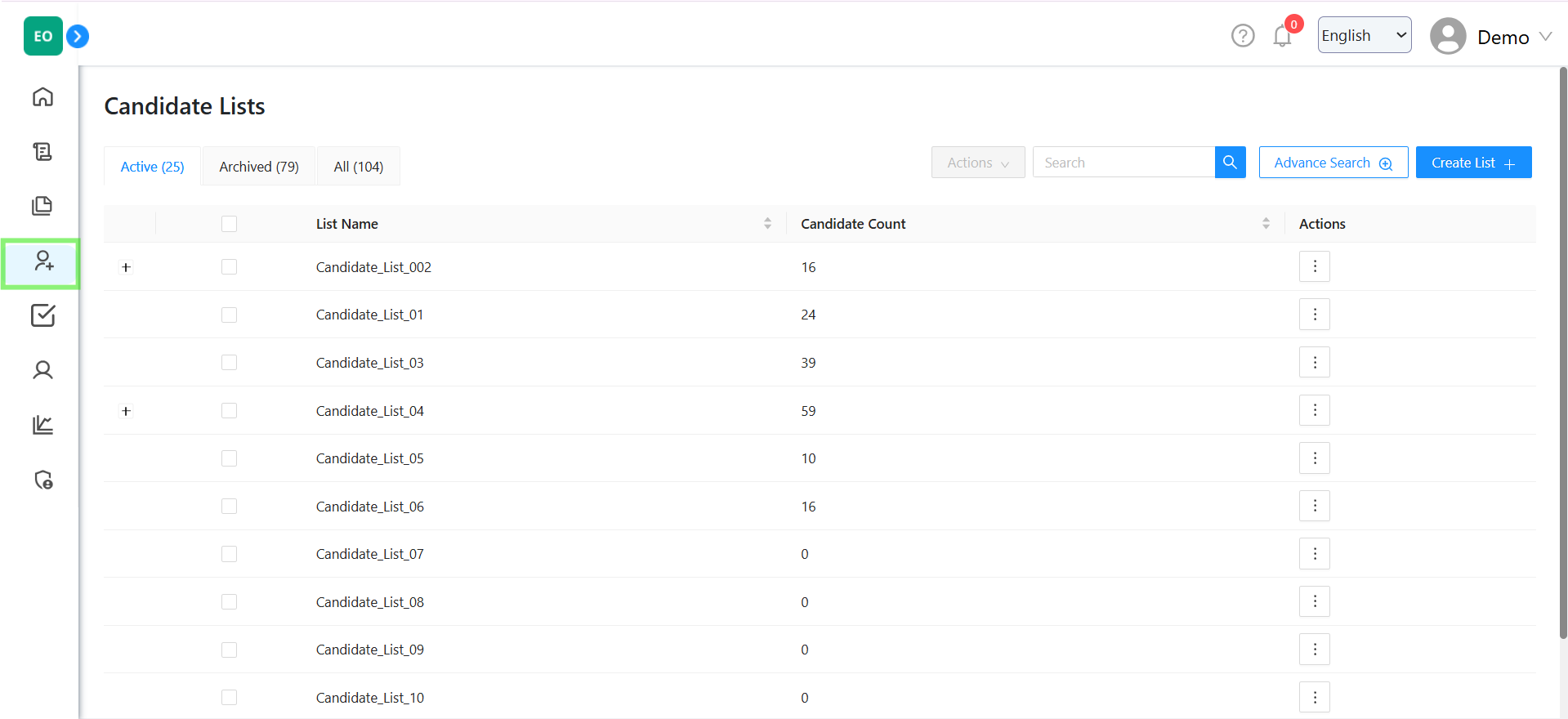Click the candidate add icon in sidebar
The width and height of the screenshot is (1568, 719).
pos(42,261)
